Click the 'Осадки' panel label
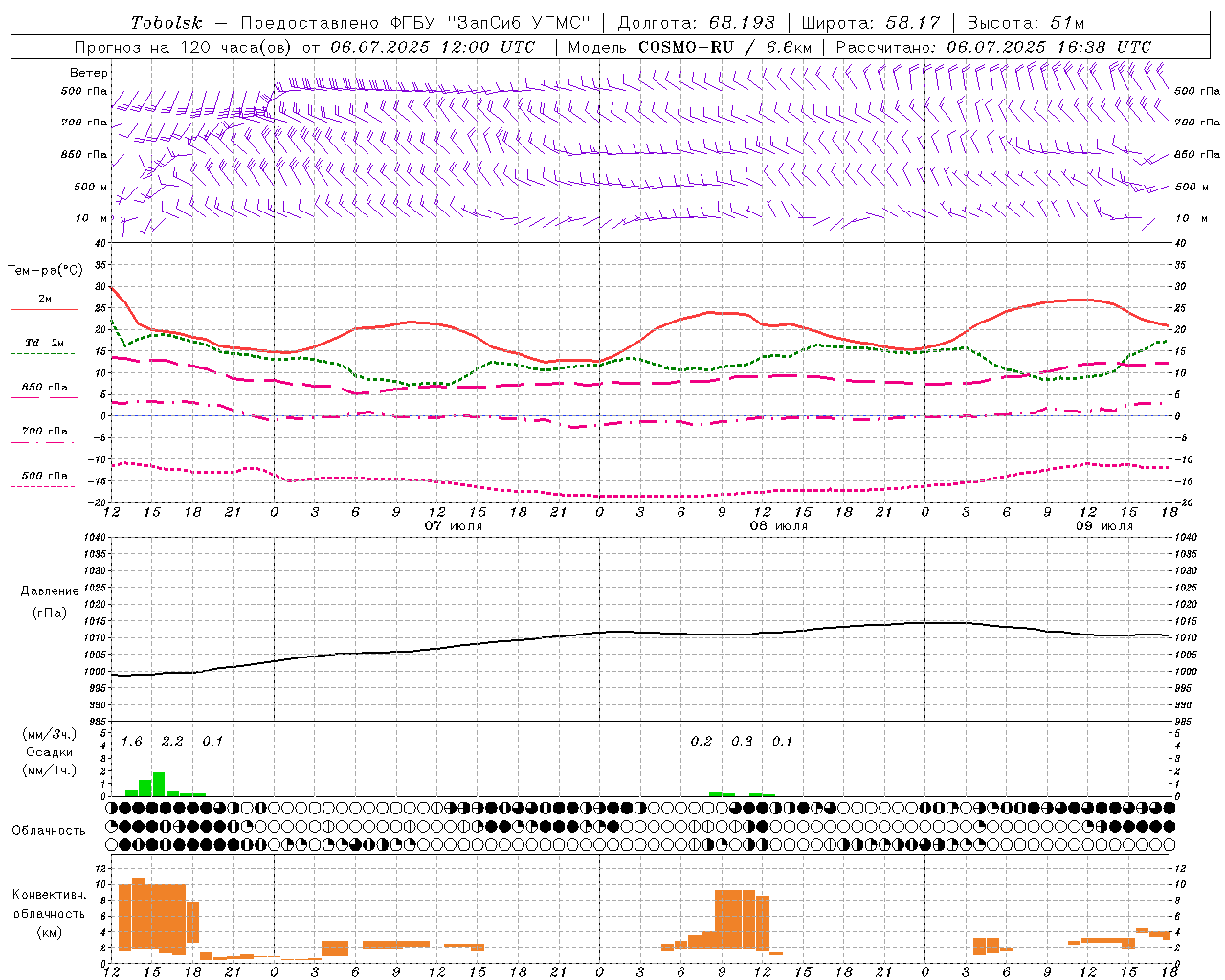 click(x=50, y=752)
